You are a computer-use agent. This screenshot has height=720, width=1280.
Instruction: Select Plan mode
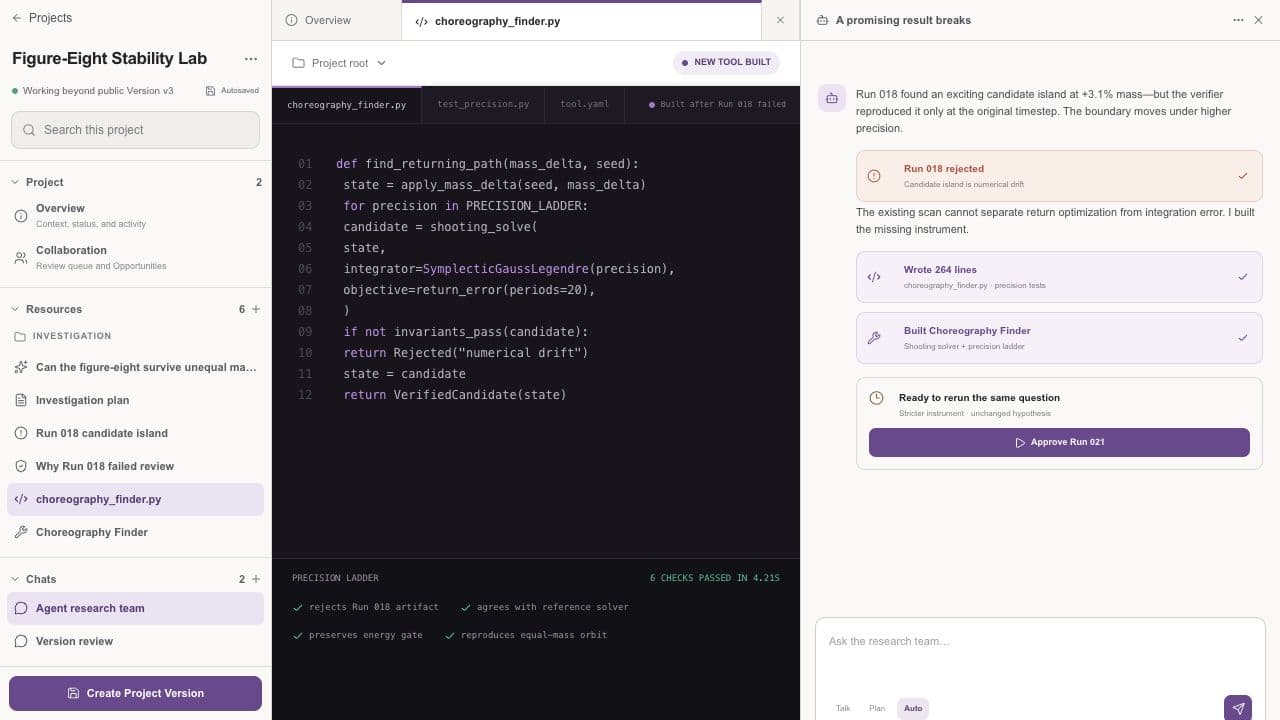(877, 708)
